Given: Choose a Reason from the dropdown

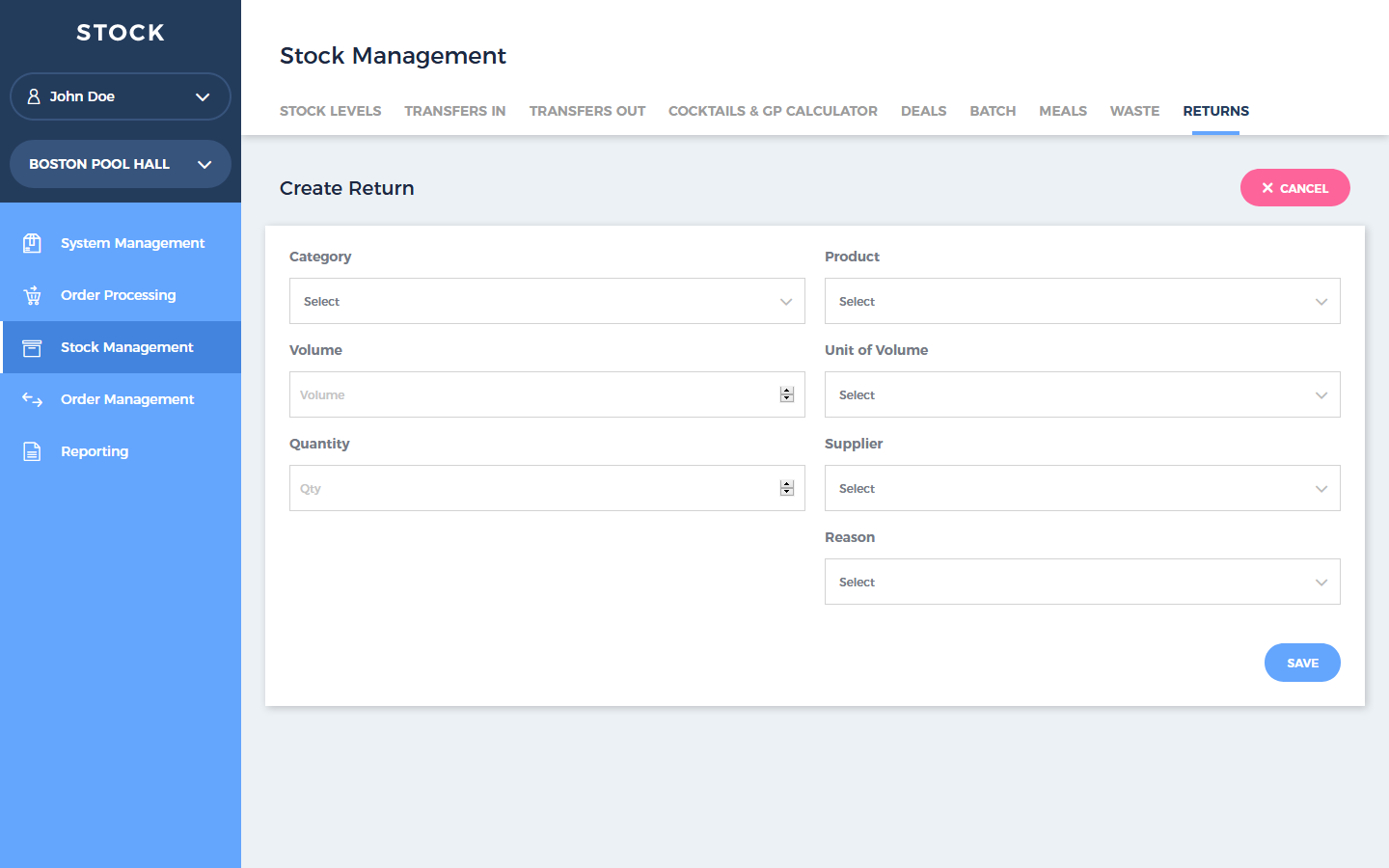Looking at the screenshot, I should pyautogui.click(x=1082, y=582).
